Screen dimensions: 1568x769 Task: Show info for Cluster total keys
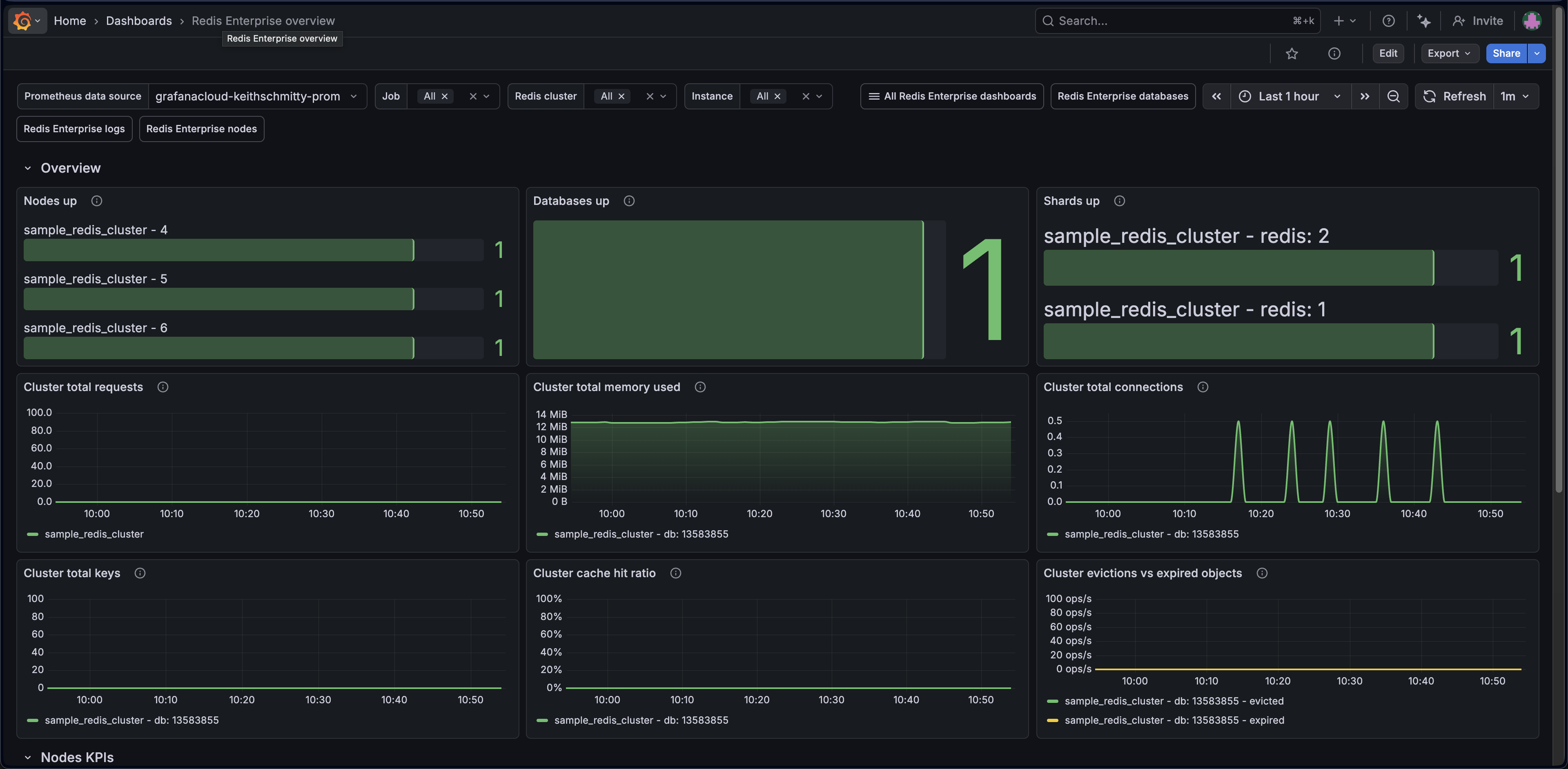click(x=139, y=573)
